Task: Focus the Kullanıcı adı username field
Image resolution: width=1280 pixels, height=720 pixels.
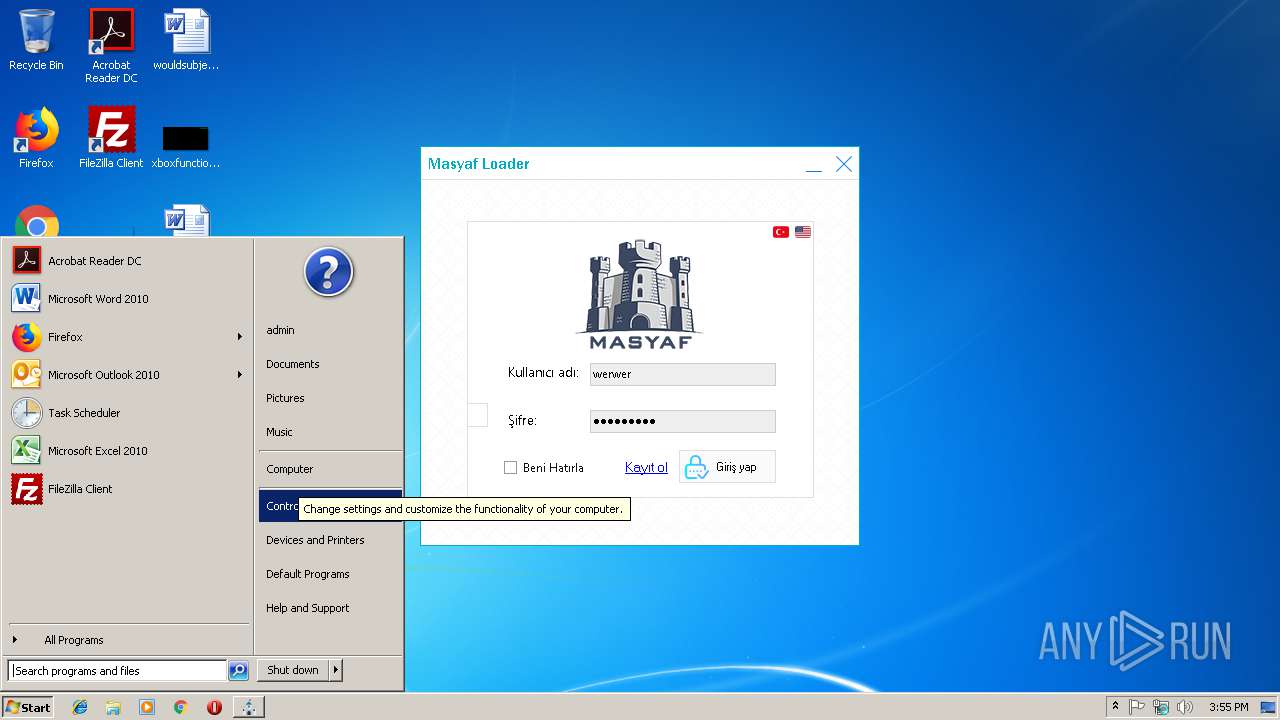Action: pyautogui.click(x=682, y=374)
